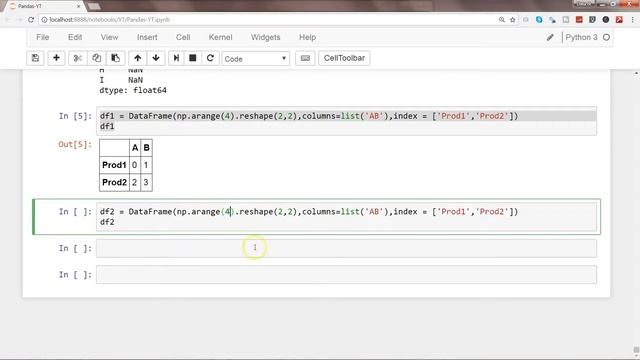
Task: Click the Python 3 kernel name
Action: pos(581,37)
